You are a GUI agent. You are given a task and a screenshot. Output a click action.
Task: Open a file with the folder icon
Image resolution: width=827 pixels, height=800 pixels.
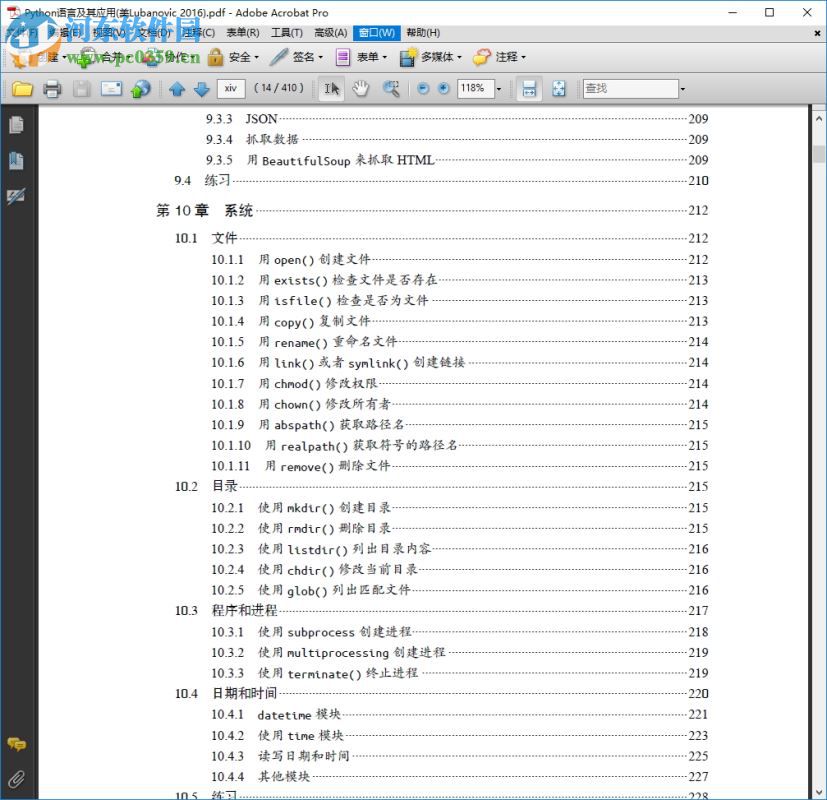click(x=22, y=89)
